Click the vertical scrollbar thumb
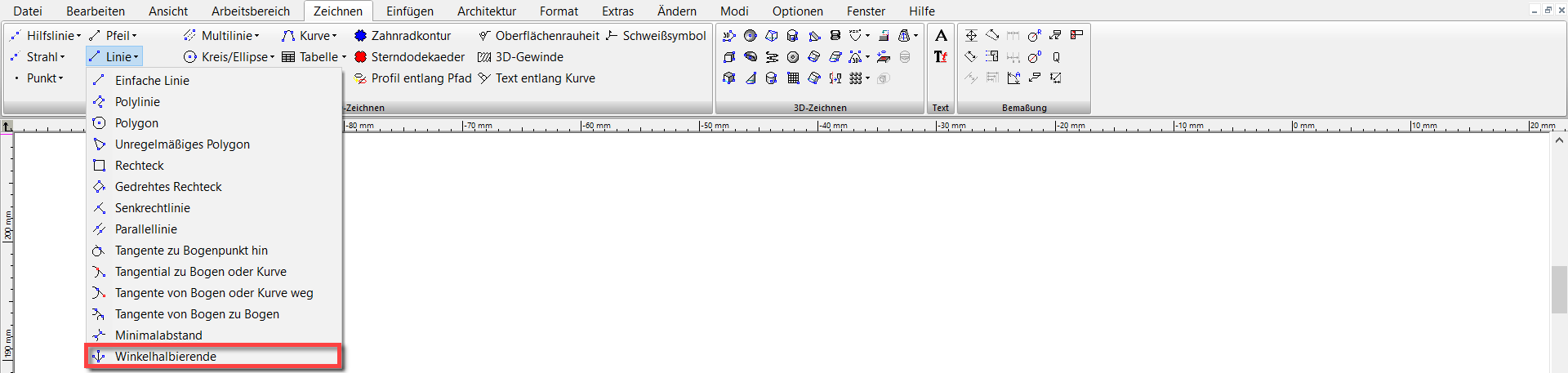Viewport: 1568px width, 373px height. click(1559, 290)
